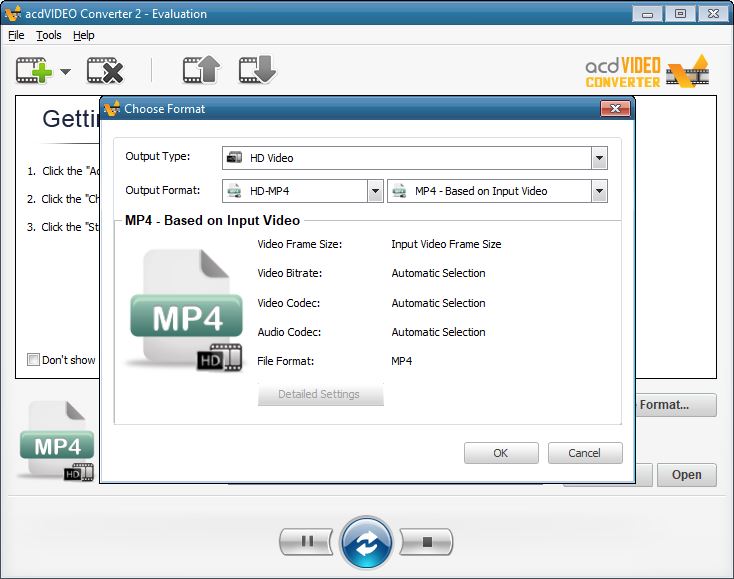The height and width of the screenshot is (579, 734).
Task: Expand the HD-MP4 output format dropdown
Action: pyautogui.click(x=375, y=191)
